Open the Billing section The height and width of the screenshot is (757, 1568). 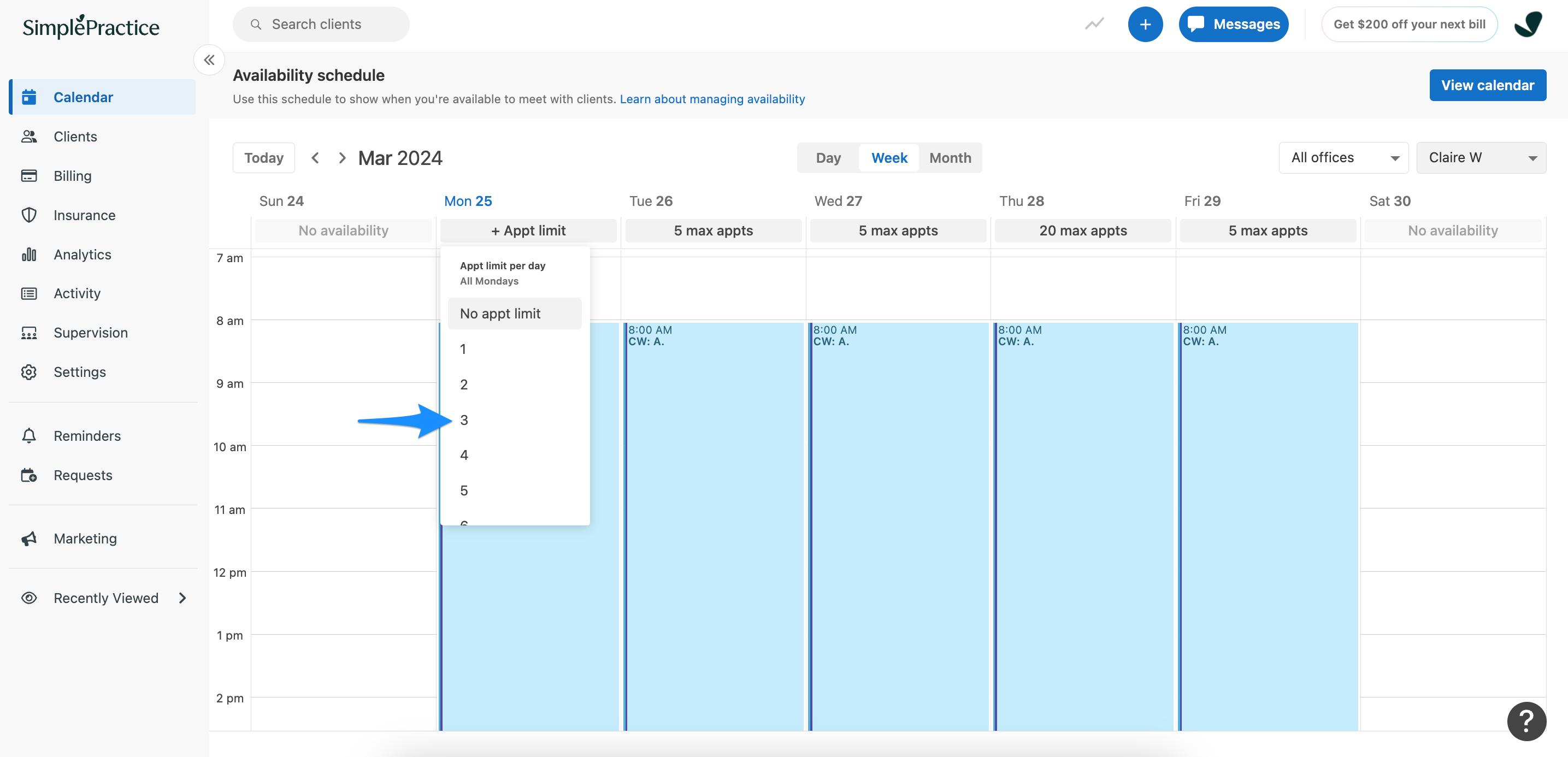click(x=28, y=175)
